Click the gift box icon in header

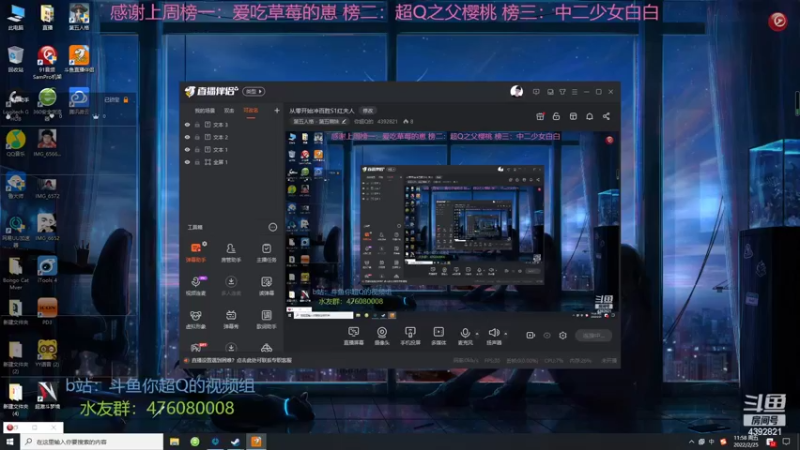(540, 116)
